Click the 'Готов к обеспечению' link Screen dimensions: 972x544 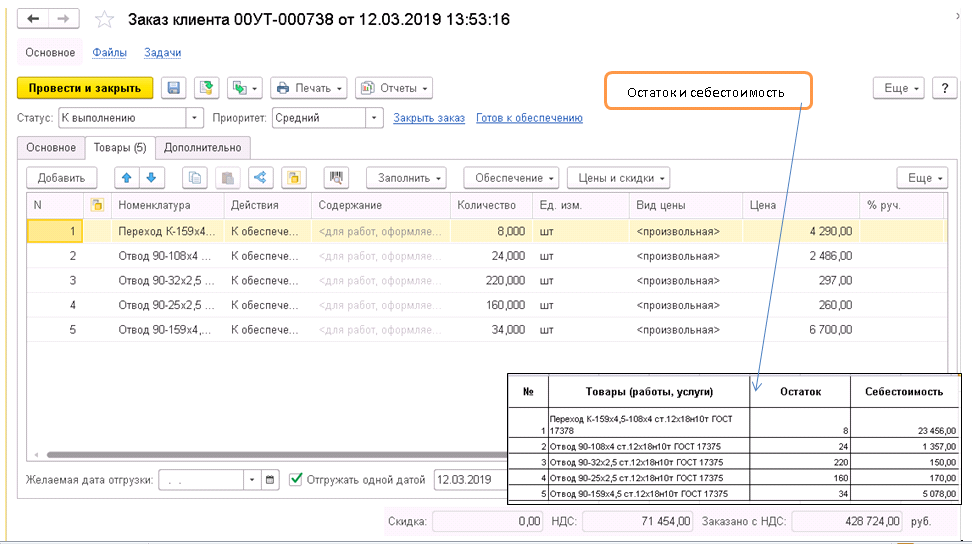[529, 118]
